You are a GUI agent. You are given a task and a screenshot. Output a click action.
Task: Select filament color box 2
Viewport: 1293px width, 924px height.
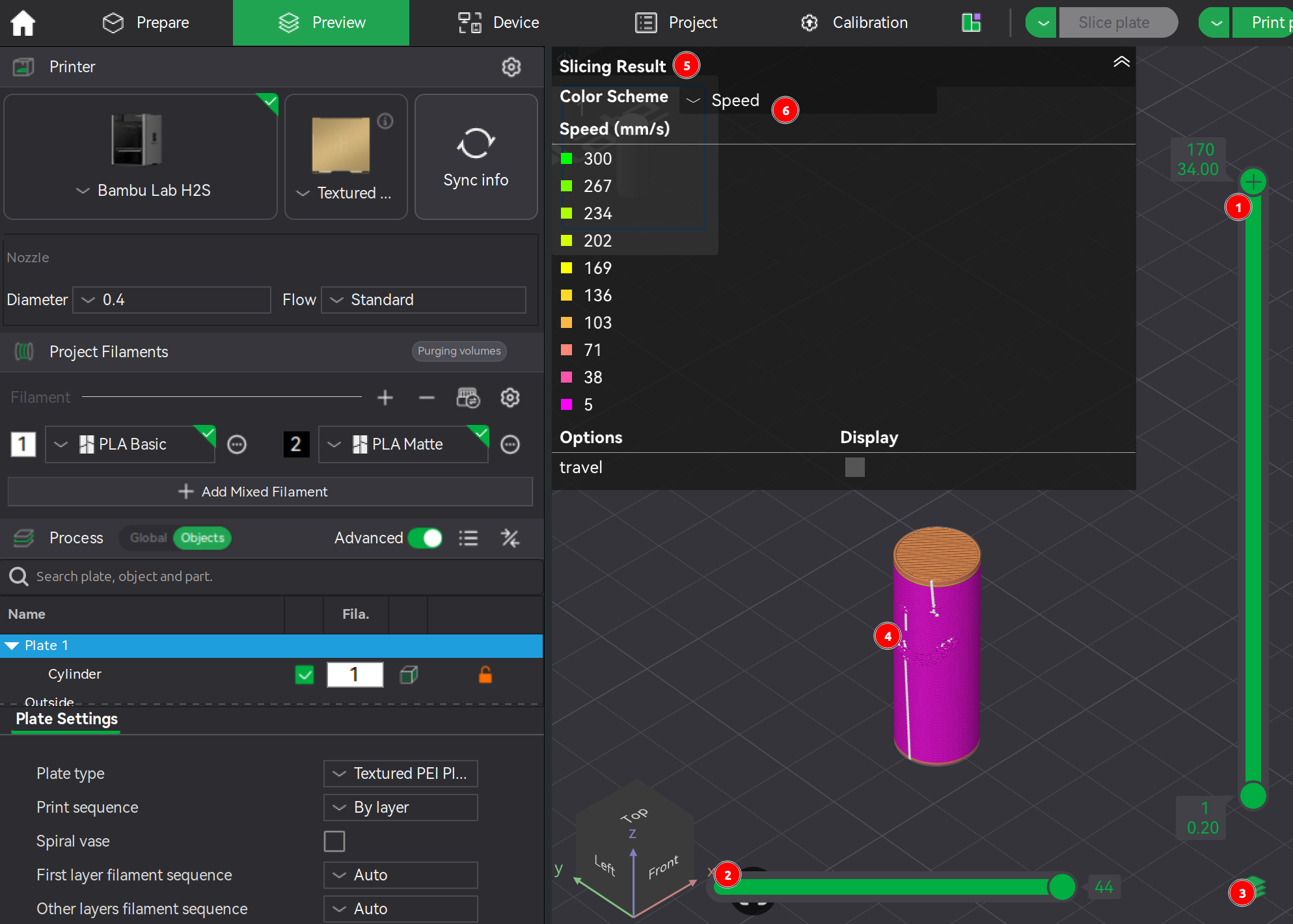tap(296, 444)
